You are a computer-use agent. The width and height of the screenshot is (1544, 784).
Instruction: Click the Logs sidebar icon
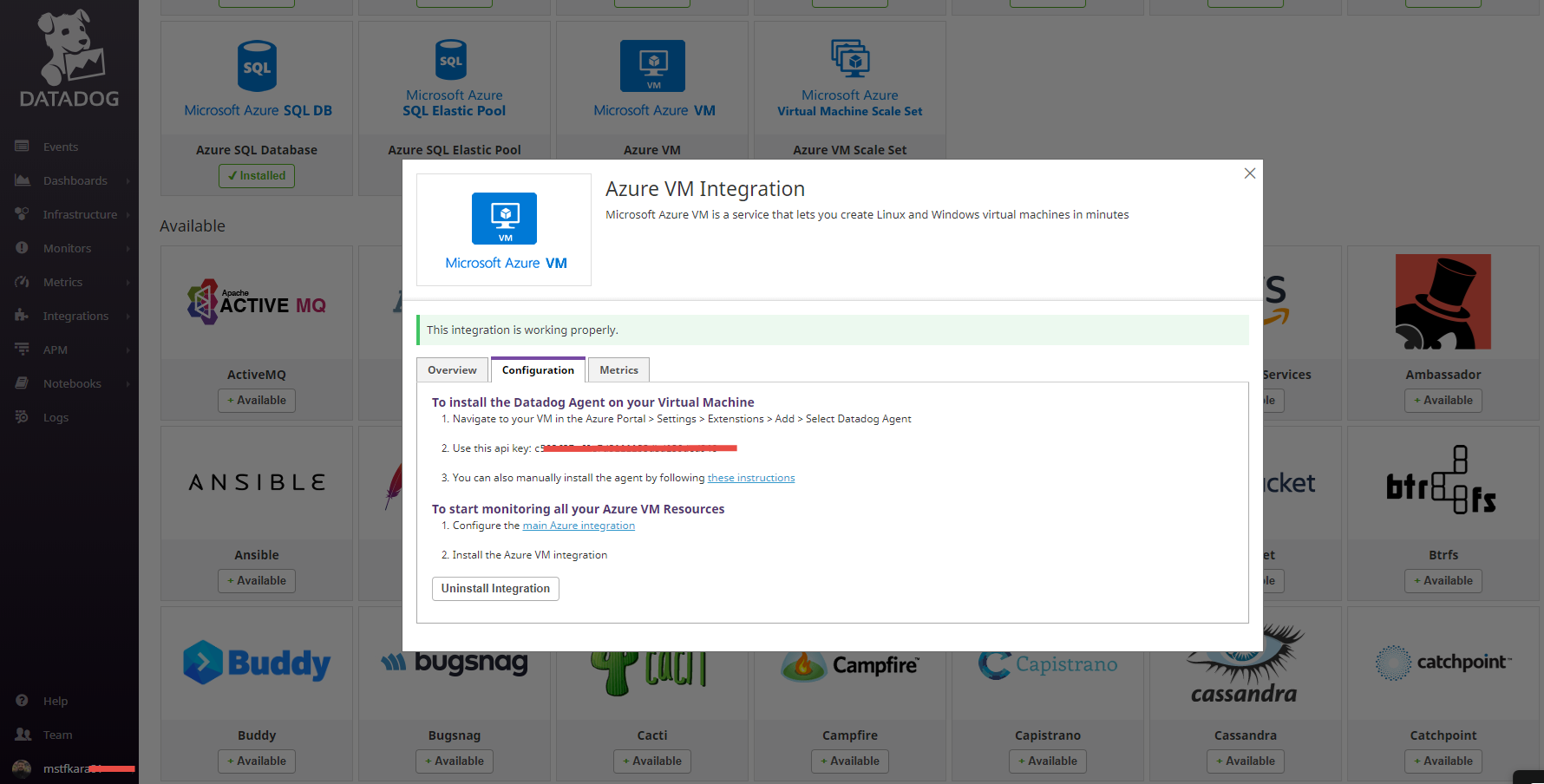point(23,417)
